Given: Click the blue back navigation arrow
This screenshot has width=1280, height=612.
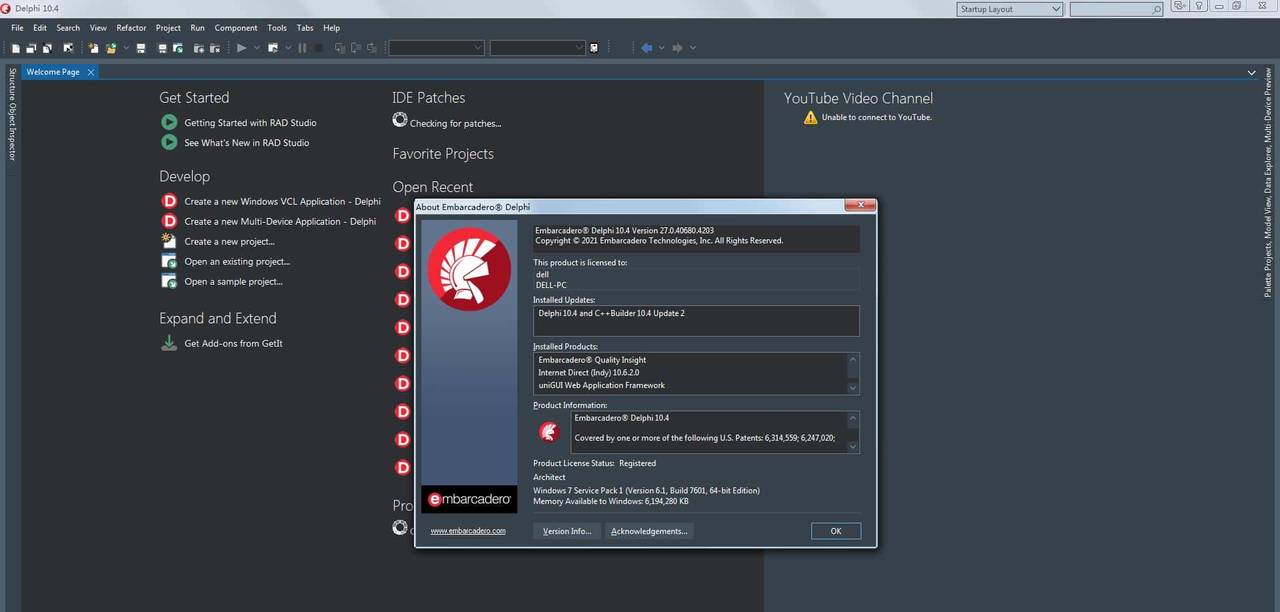Looking at the screenshot, I should tap(646, 48).
